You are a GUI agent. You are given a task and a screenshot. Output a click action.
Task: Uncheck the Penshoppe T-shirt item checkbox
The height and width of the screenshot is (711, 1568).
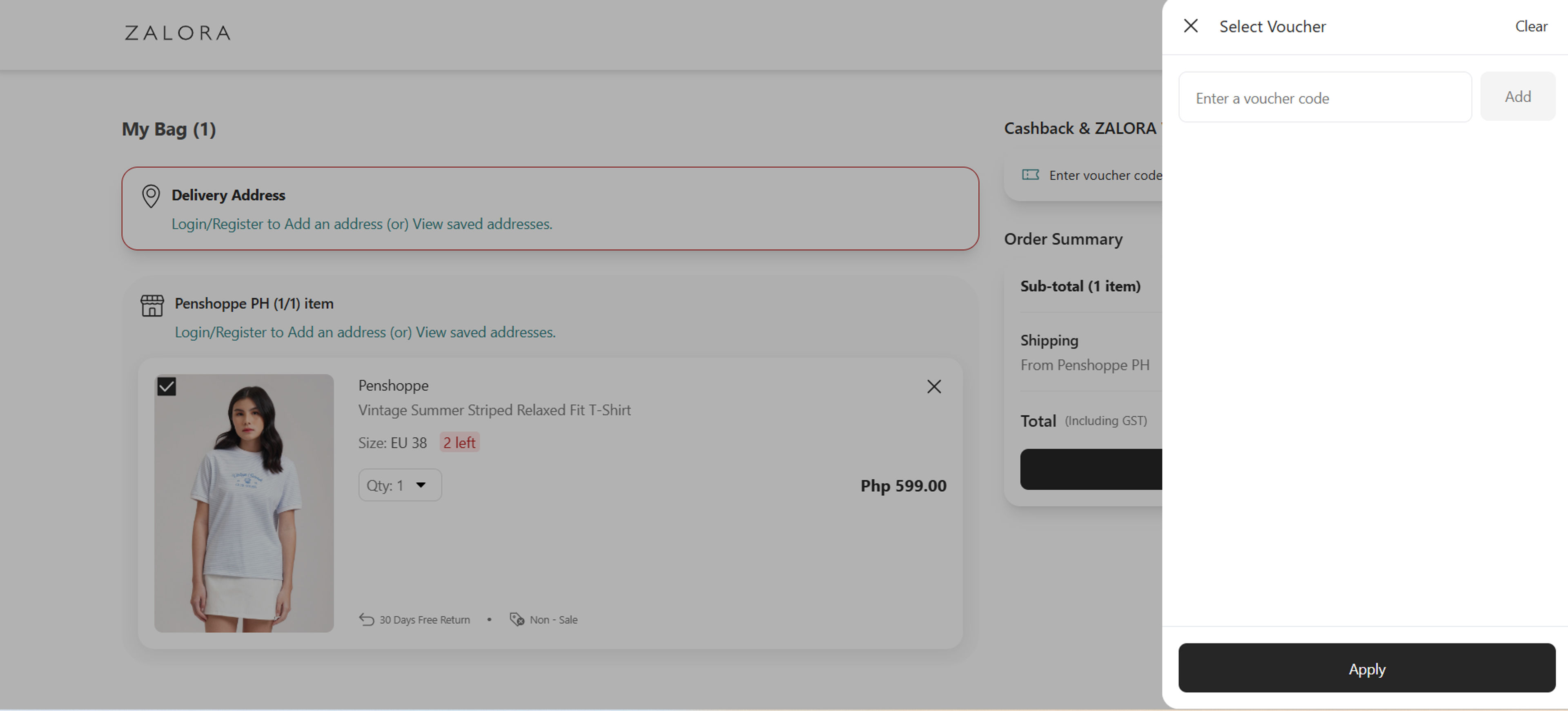tap(167, 387)
